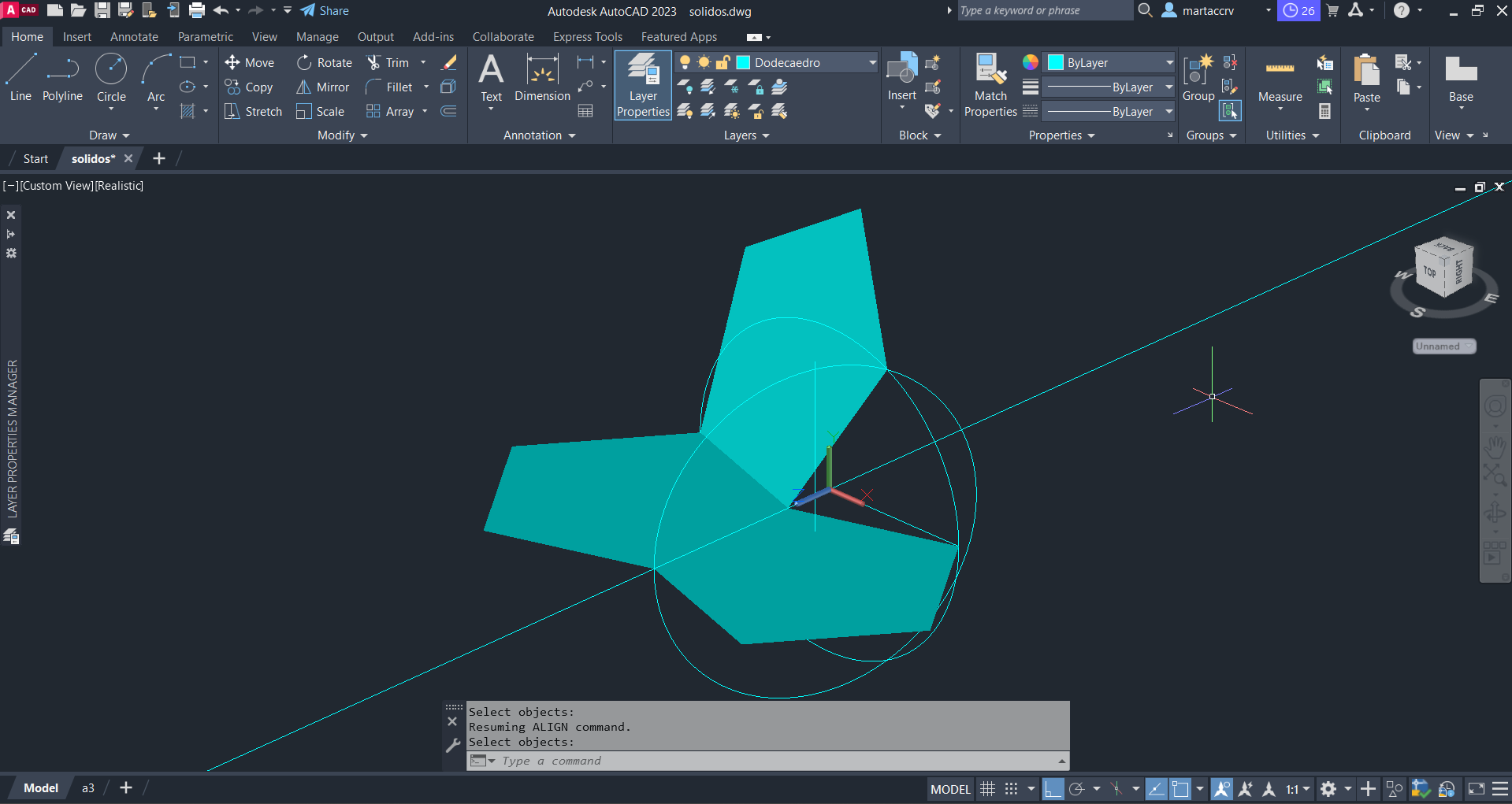Select the Line draw tool
Viewport: 1512px width, 804px height.
point(20,77)
